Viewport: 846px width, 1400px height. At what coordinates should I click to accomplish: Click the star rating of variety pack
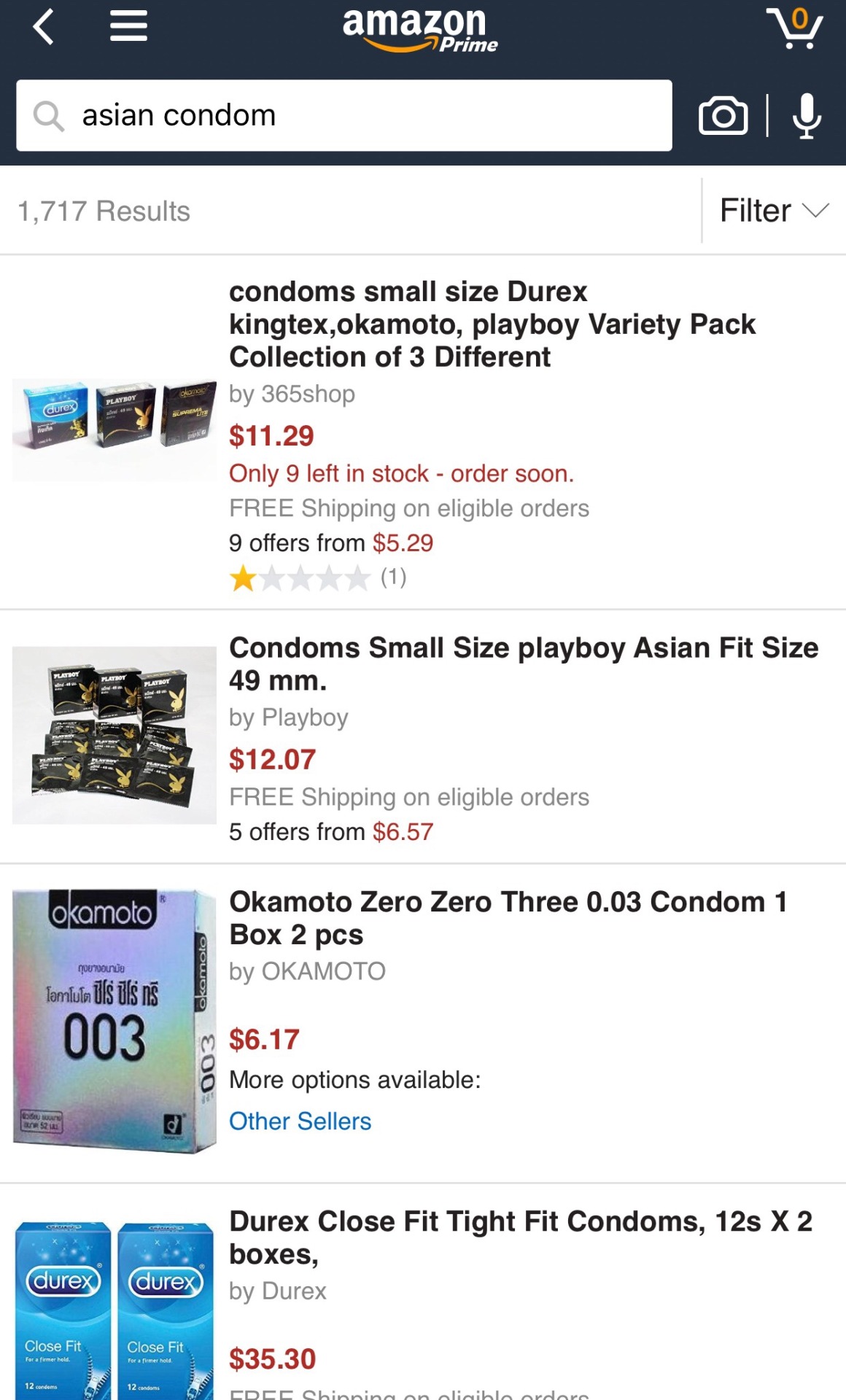point(300,579)
